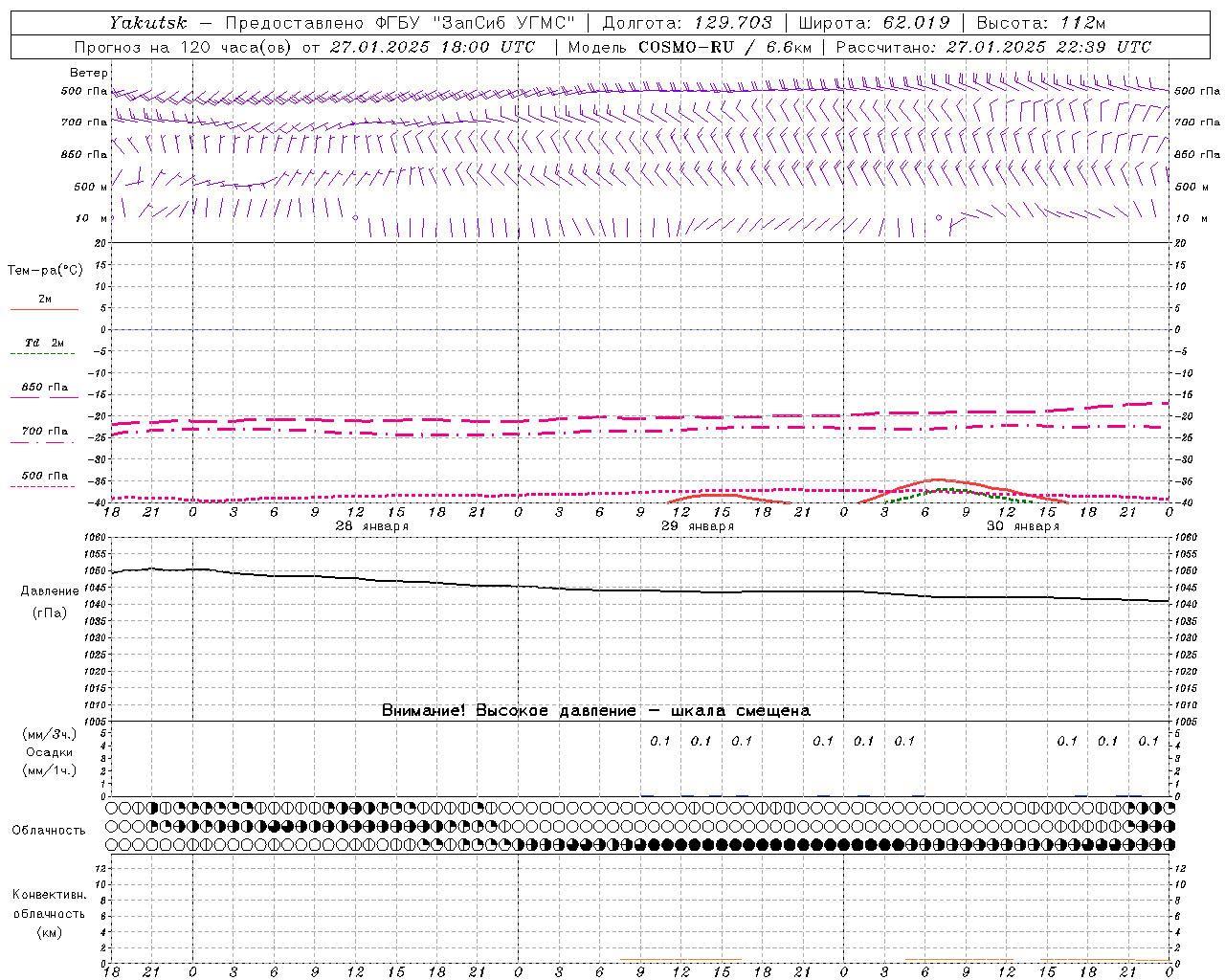Click the Долгота: 129.703 header field
This screenshot has height=980, width=1225.
[x=686, y=22]
